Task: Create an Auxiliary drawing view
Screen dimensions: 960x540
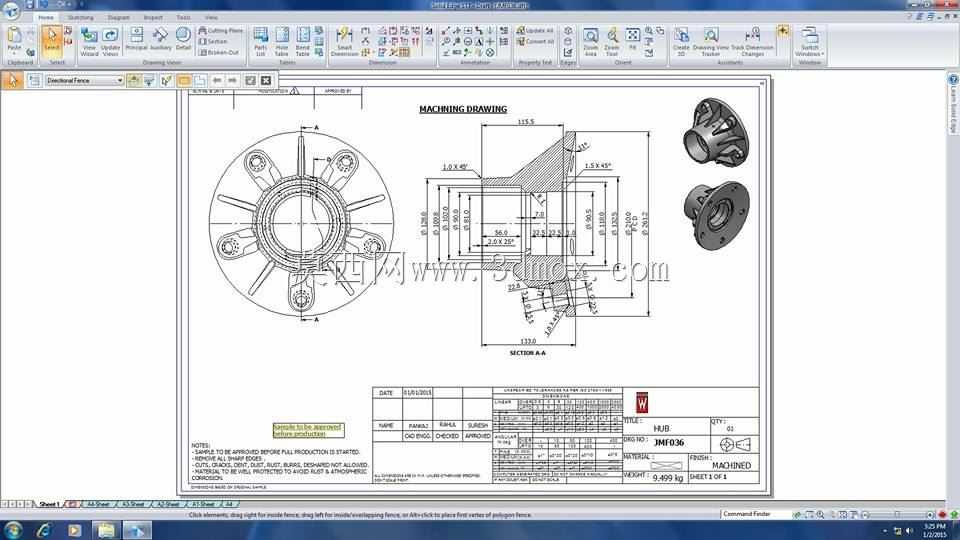Action: point(160,39)
